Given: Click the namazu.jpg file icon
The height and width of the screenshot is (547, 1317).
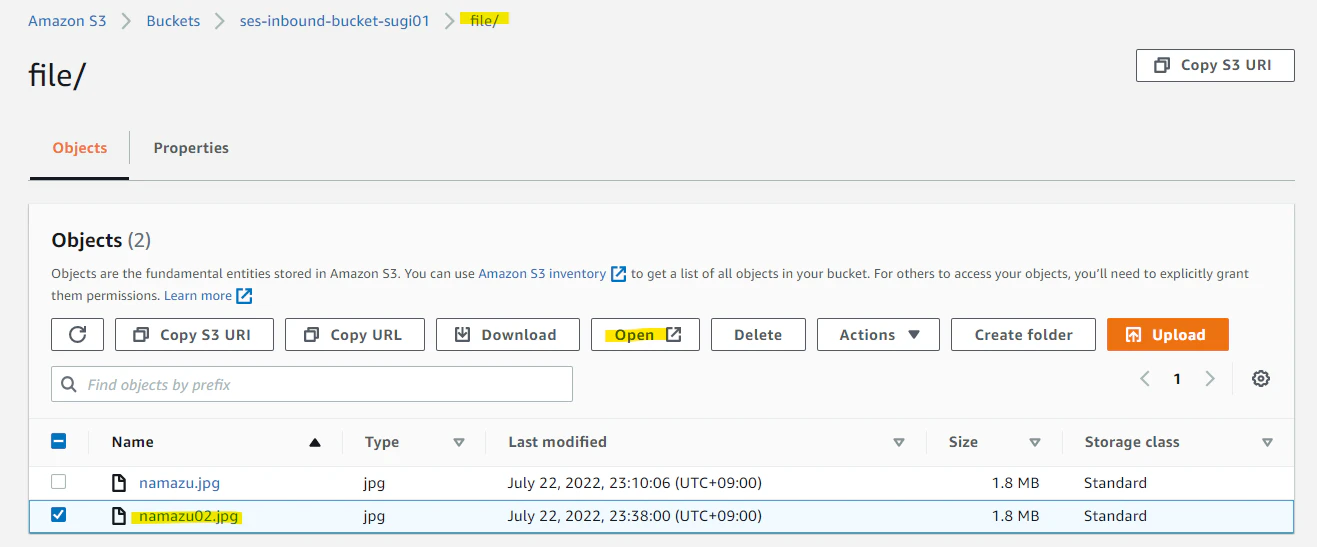Looking at the screenshot, I should tap(119, 483).
